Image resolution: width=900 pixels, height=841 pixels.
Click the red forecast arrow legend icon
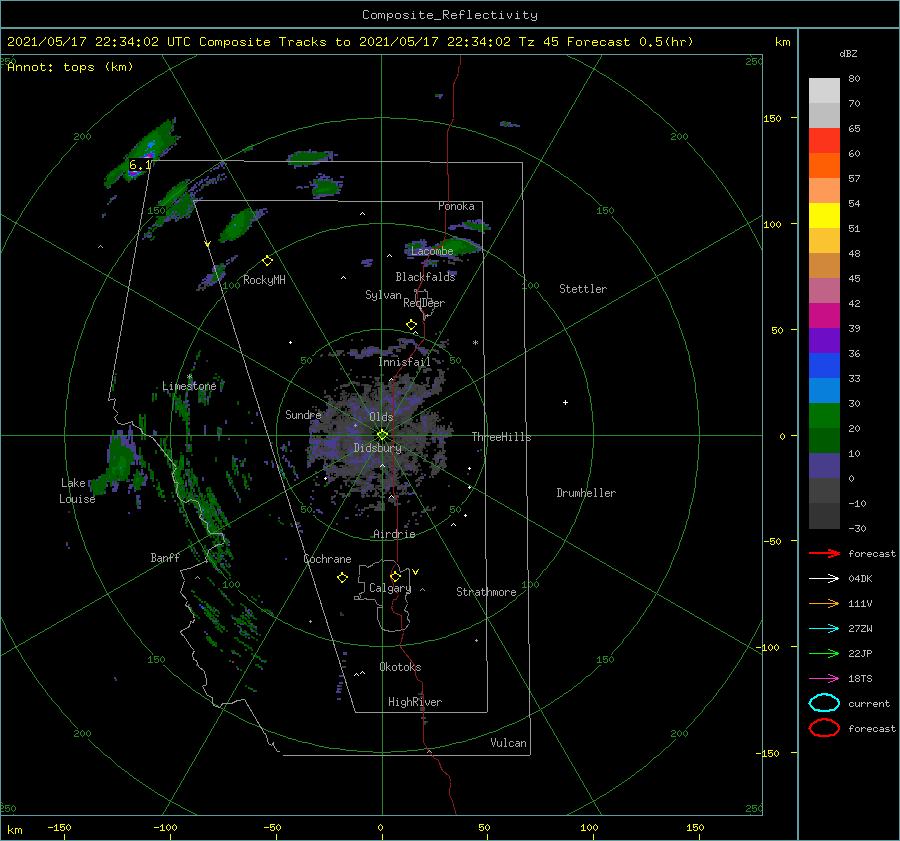824,553
